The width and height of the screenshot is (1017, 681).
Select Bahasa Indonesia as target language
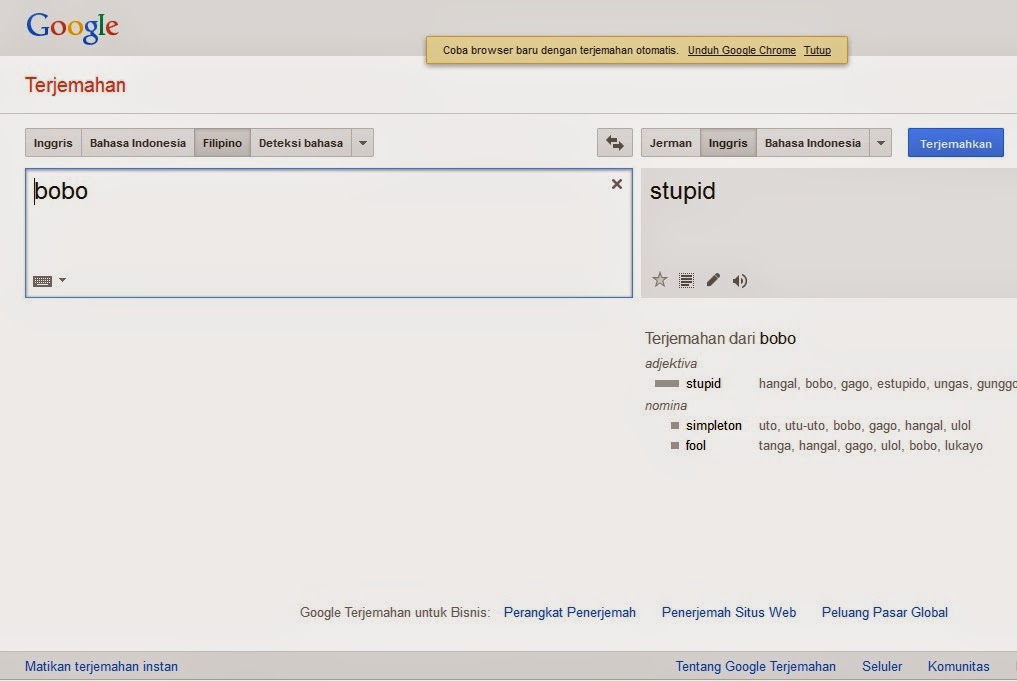813,143
